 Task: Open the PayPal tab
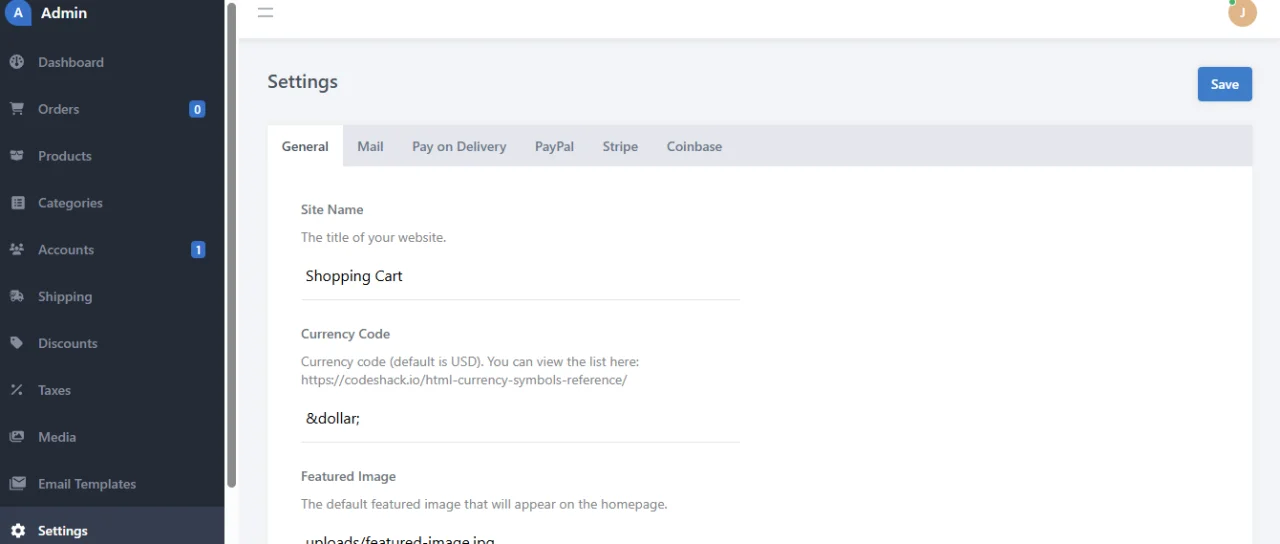[554, 146]
